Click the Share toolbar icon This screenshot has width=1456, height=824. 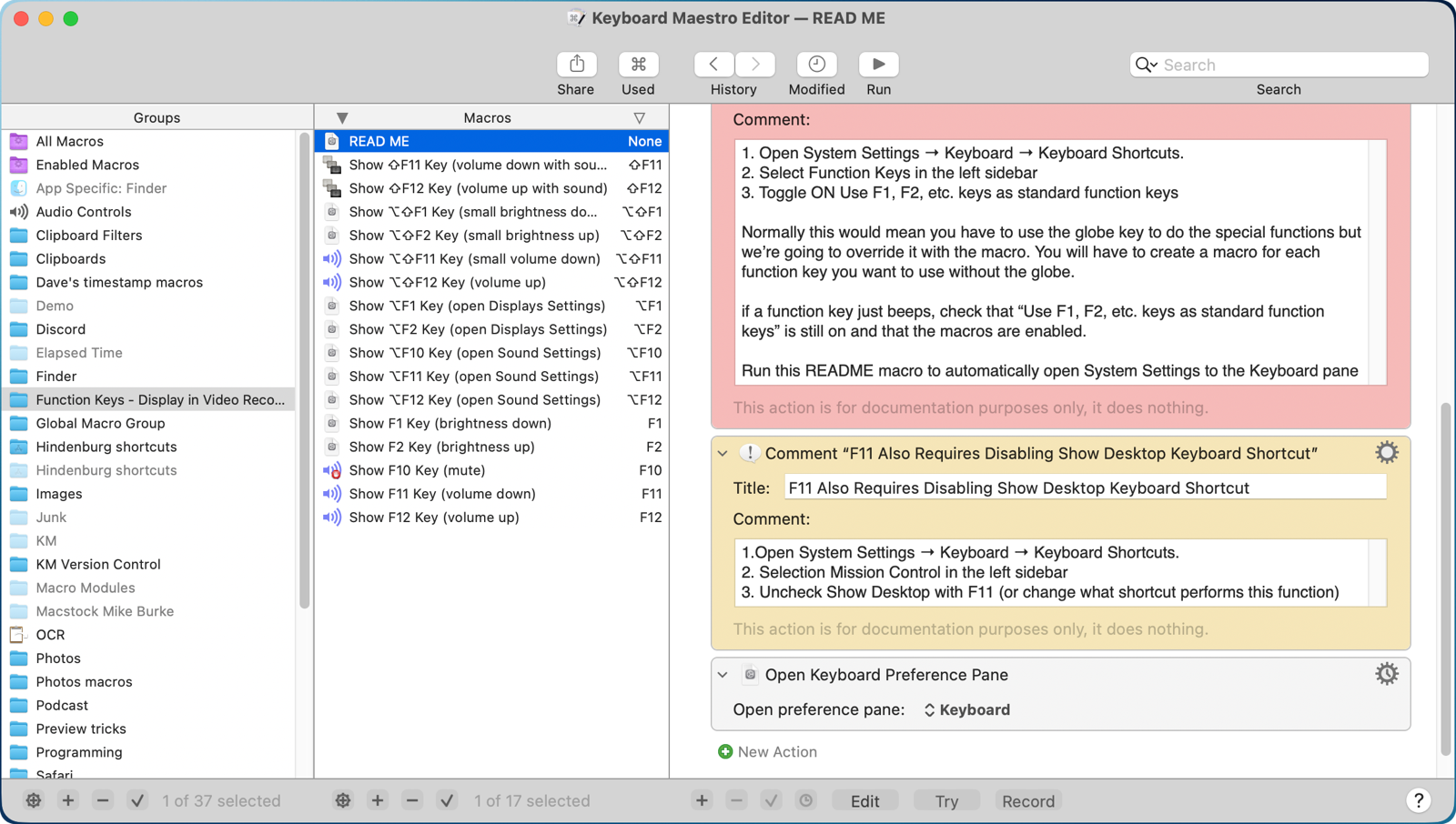coord(577,65)
